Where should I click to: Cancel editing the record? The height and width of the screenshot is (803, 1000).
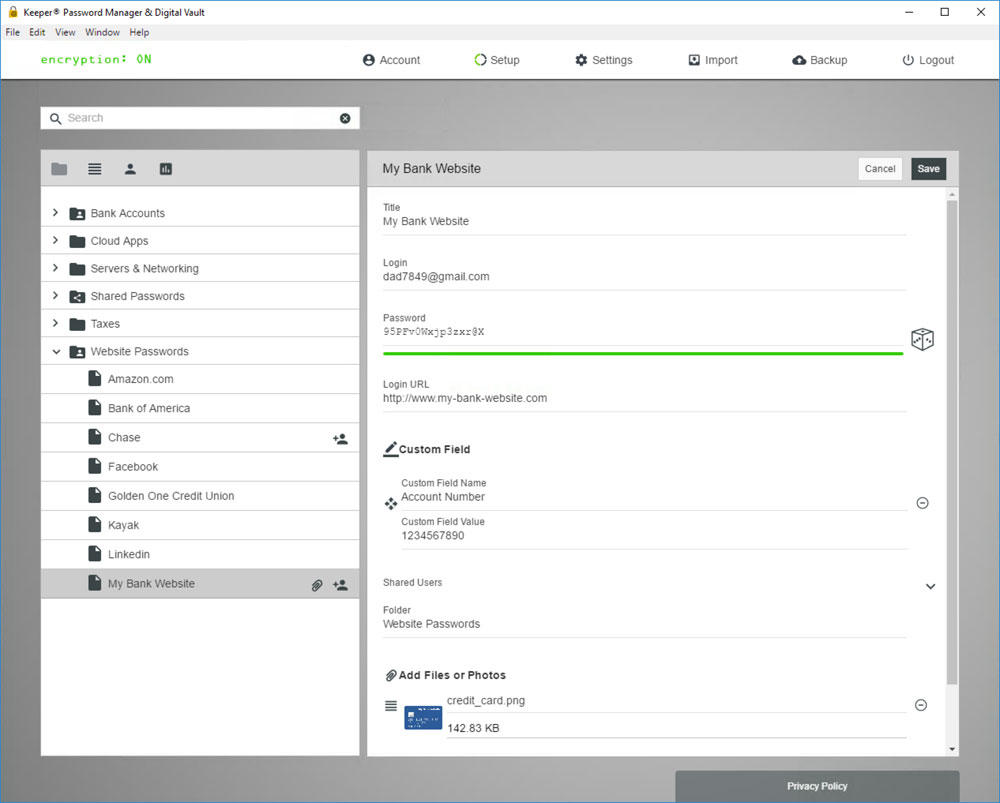(879, 169)
